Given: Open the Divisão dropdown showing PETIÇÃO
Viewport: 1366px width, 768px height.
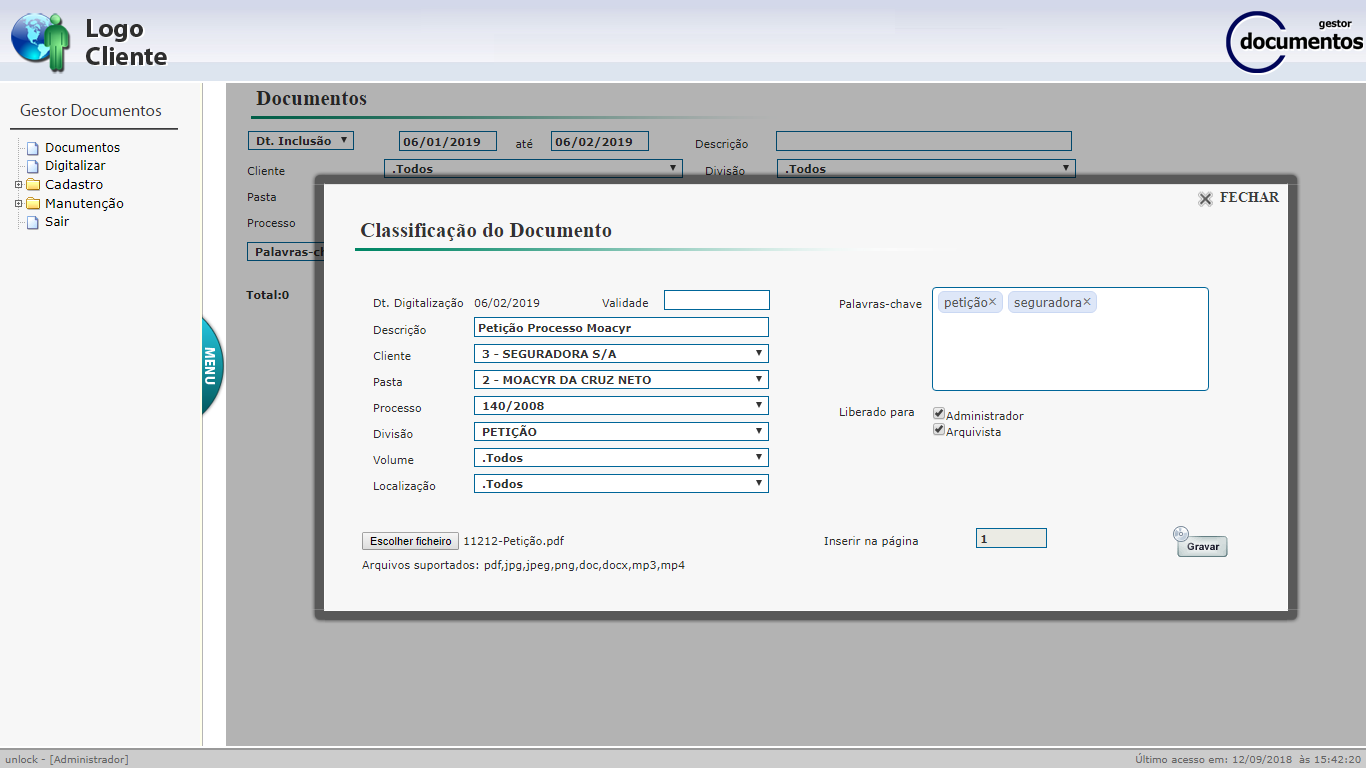Looking at the screenshot, I should (x=621, y=432).
